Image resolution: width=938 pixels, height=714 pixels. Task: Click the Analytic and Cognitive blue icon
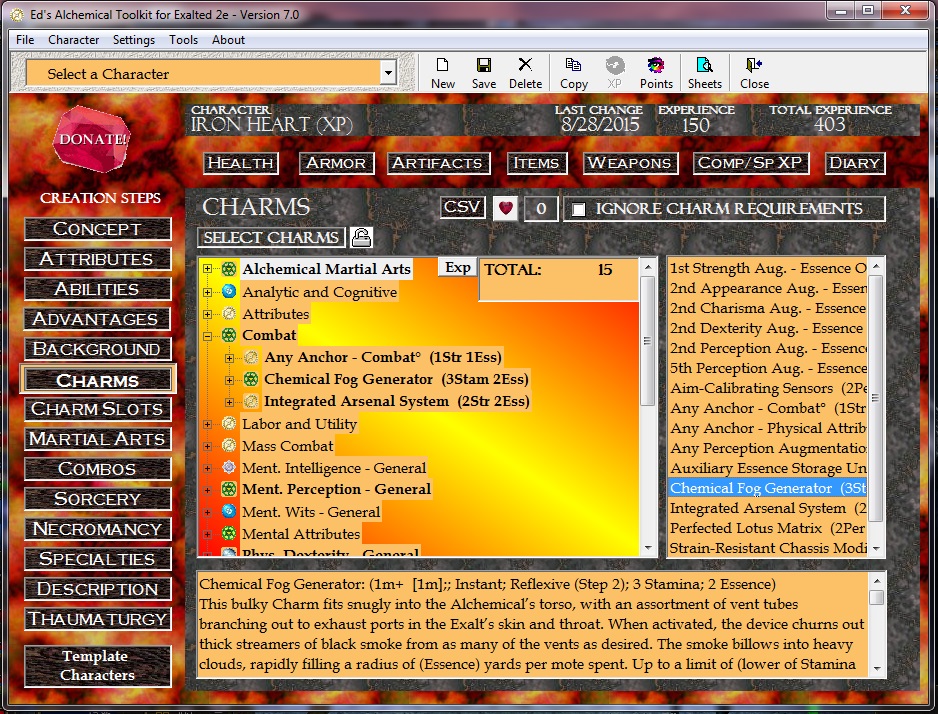point(229,291)
